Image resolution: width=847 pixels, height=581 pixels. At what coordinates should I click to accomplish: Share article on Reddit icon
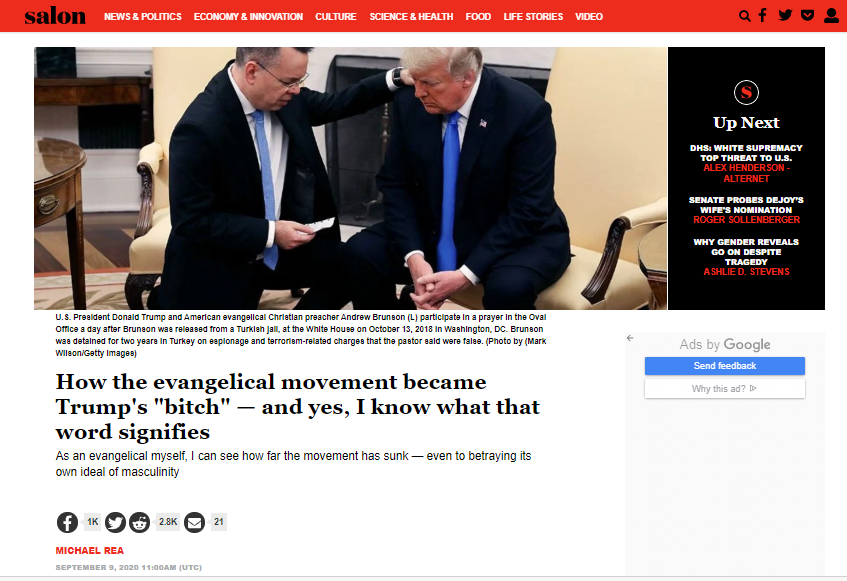tap(139, 522)
